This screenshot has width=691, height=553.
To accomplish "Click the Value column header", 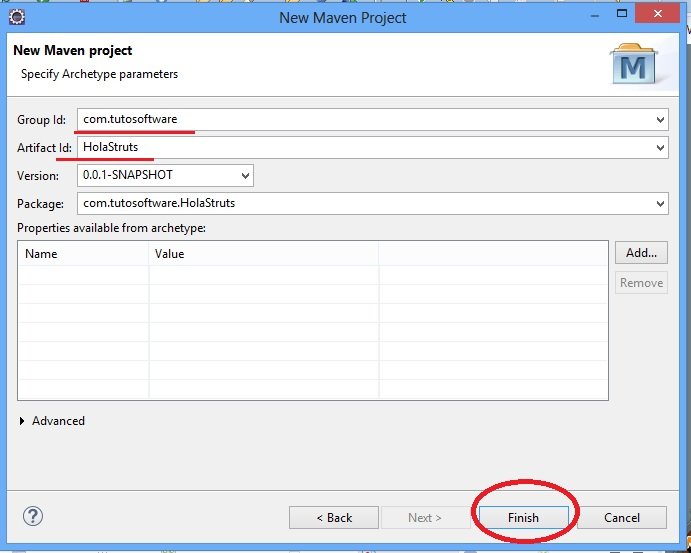I will coord(264,254).
